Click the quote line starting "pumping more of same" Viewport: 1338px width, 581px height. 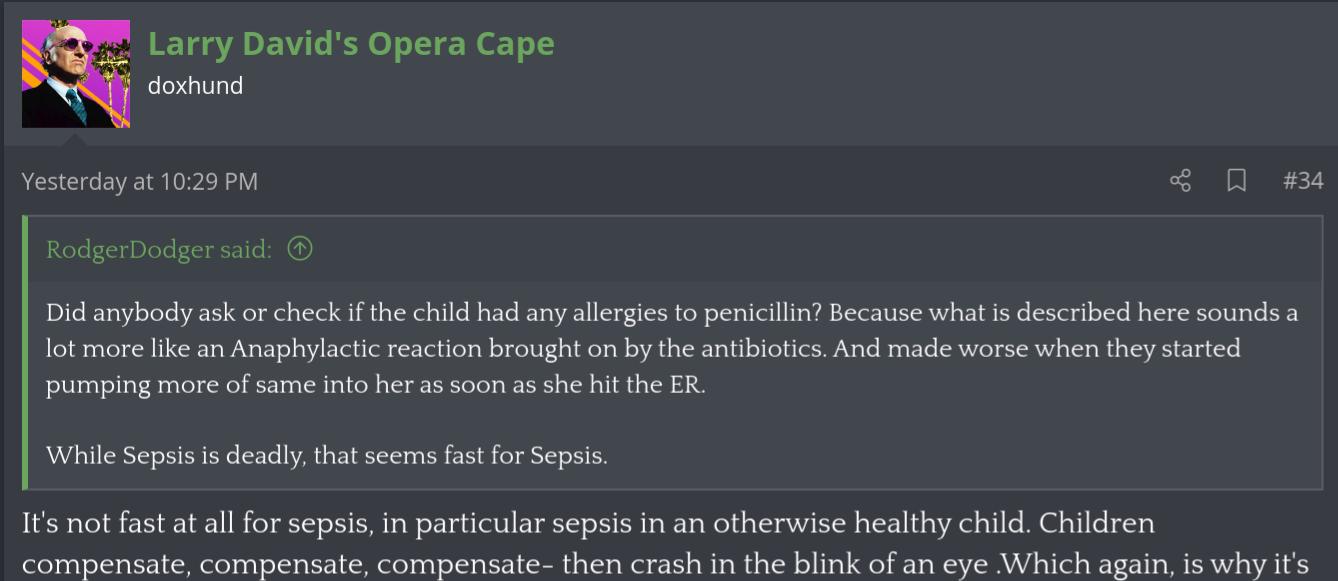coord(375,385)
